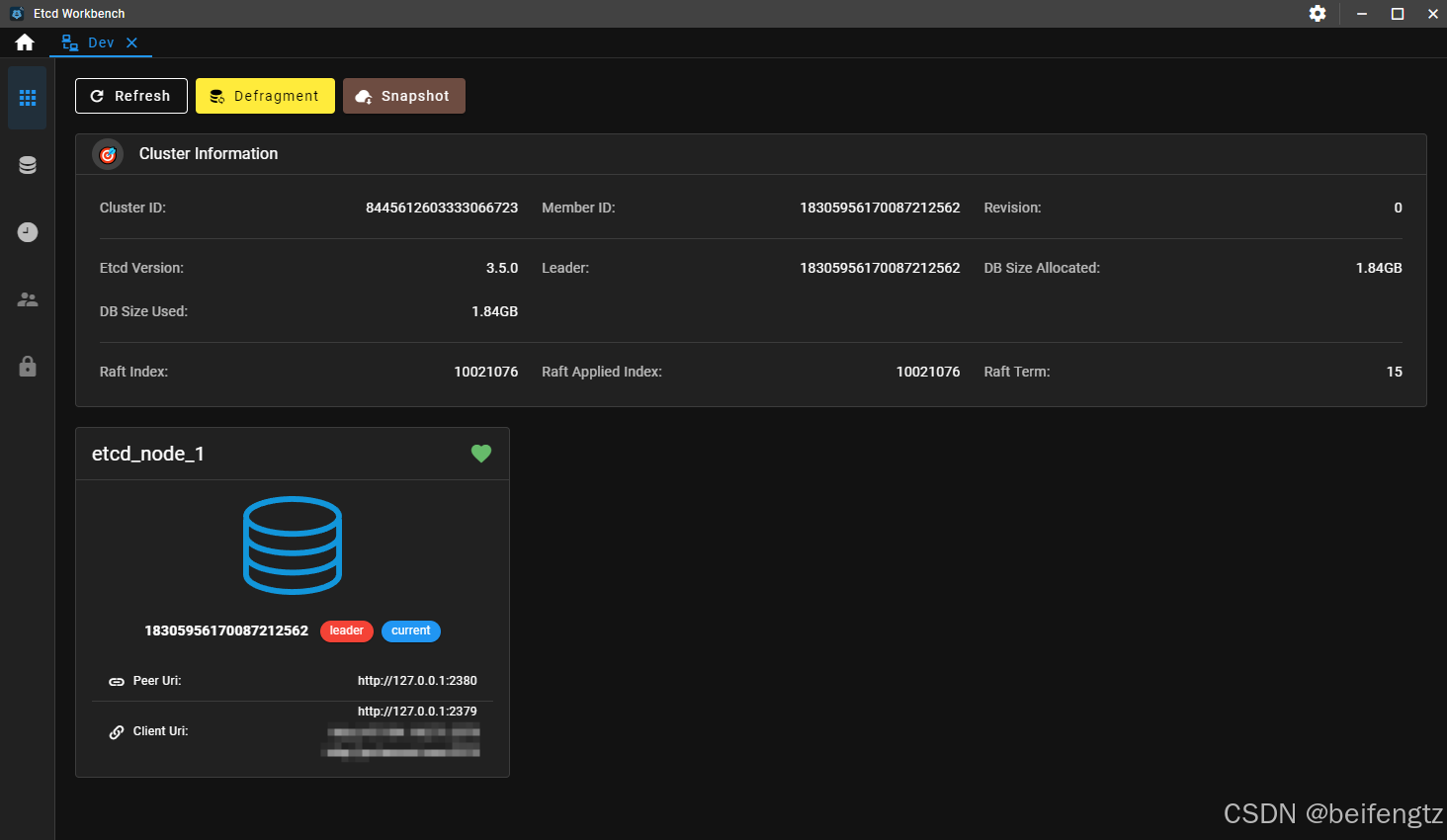Open the cluster dashboard grid icon

tap(28, 98)
